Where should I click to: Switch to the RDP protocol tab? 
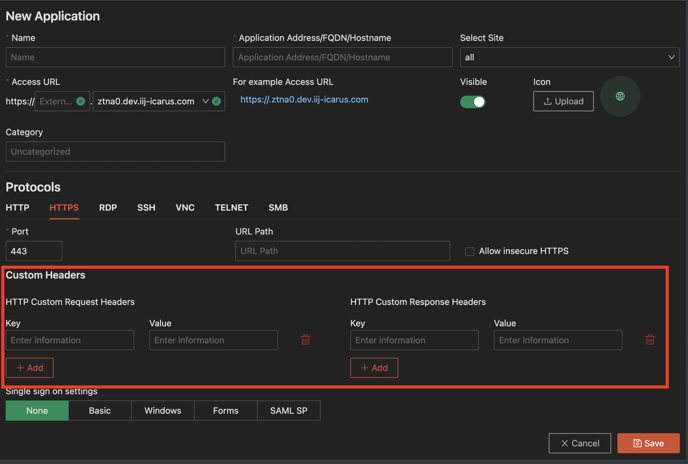108,208
